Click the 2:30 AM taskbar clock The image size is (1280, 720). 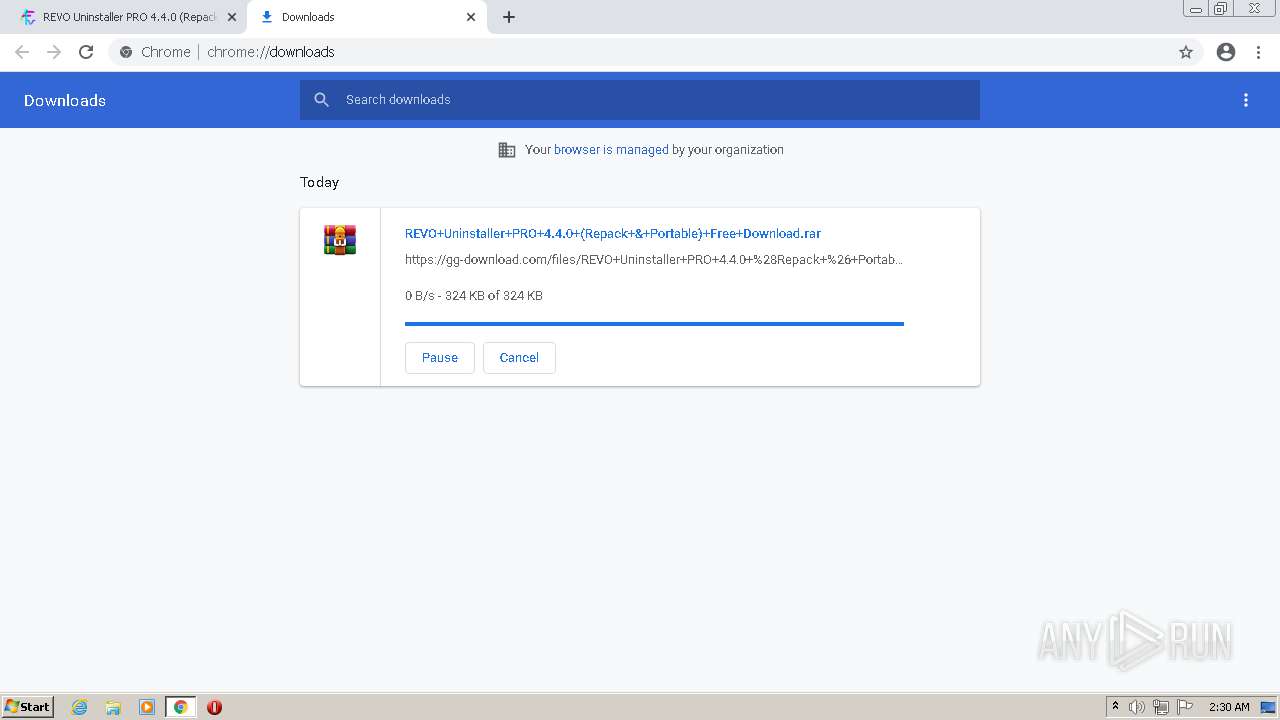tap(1229, 707)
